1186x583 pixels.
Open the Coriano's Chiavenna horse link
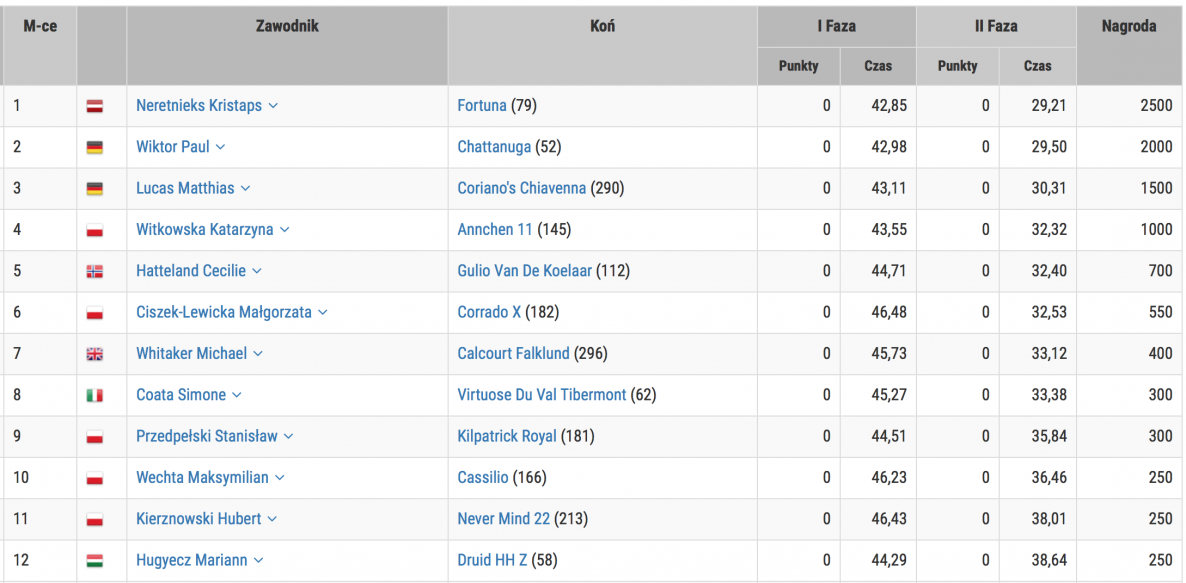pos(522,188)
